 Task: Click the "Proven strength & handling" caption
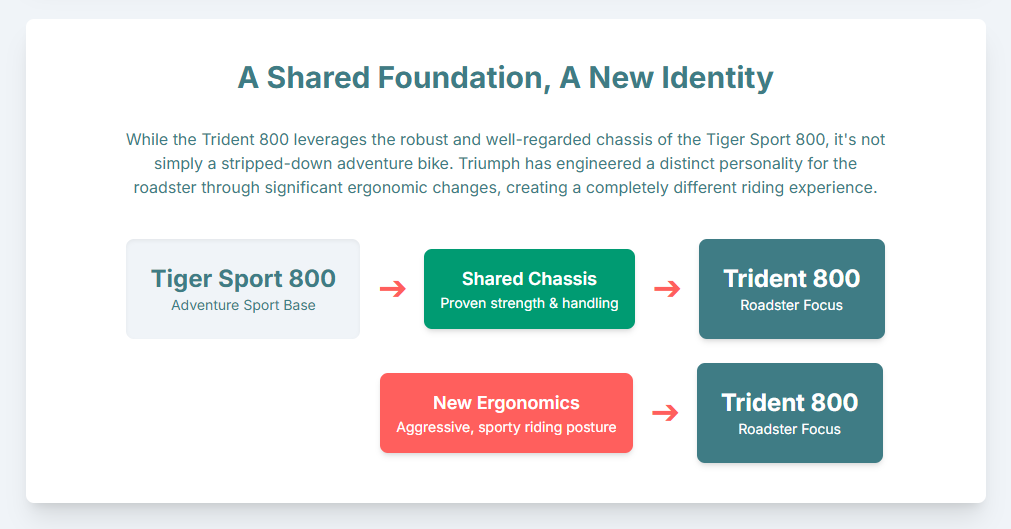point(529,303)
